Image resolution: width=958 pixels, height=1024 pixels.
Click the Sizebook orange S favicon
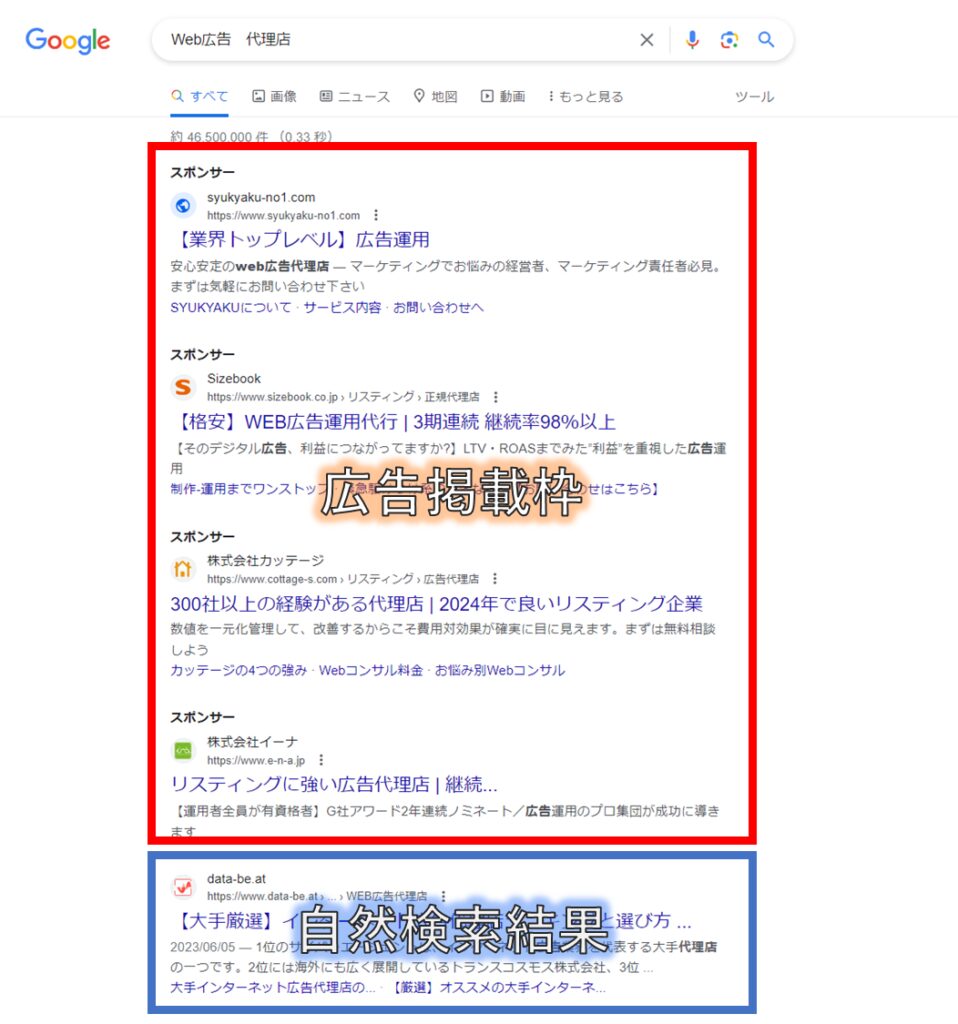coord(184,387)
